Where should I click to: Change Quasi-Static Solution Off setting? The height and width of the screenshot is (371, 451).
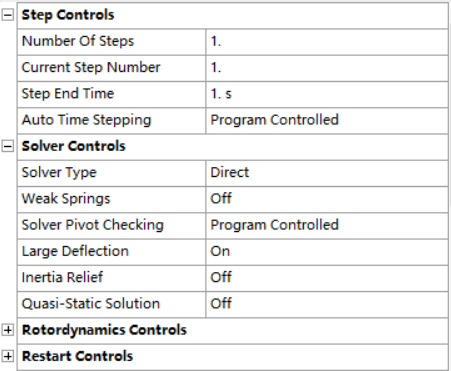(327, 304)
